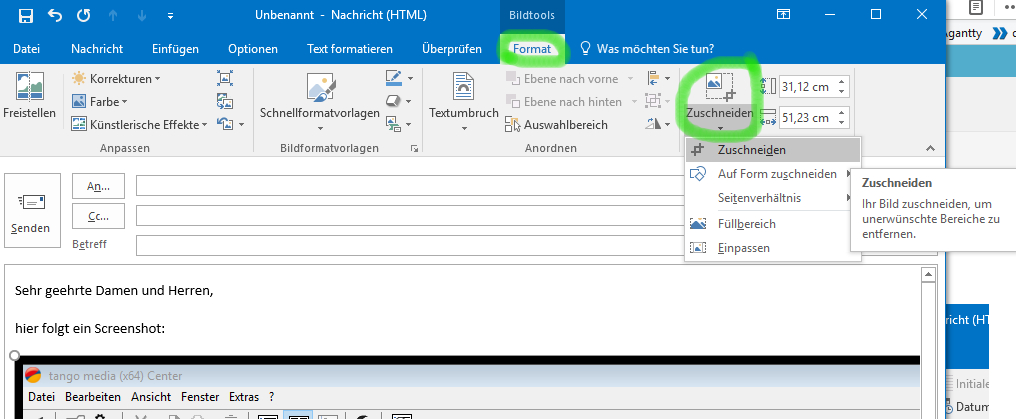1016x419 pixels.
Task: Choose Einpassen in the crop menu
Action: 743,248
